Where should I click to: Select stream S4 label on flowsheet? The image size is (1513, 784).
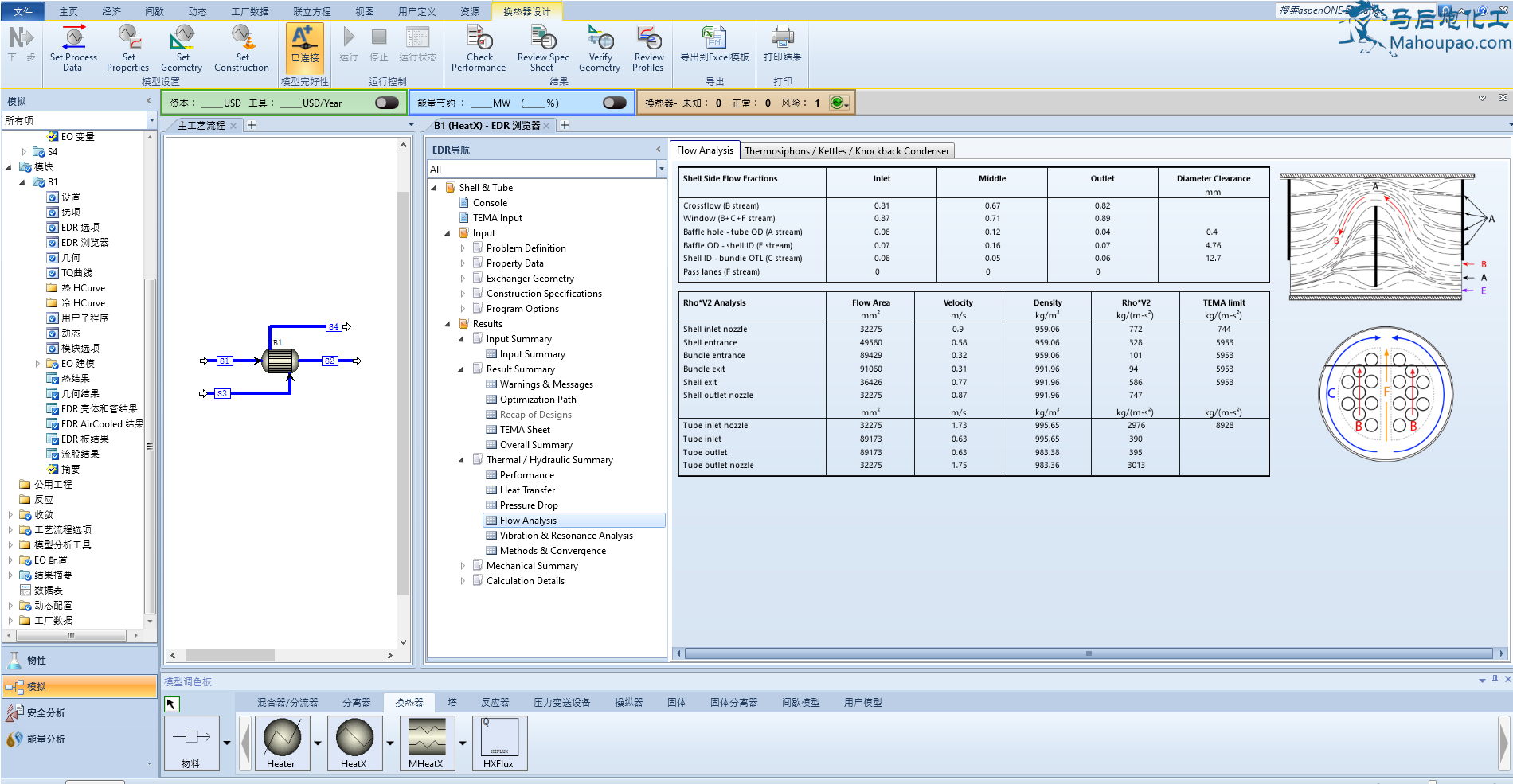click(334, 326)
